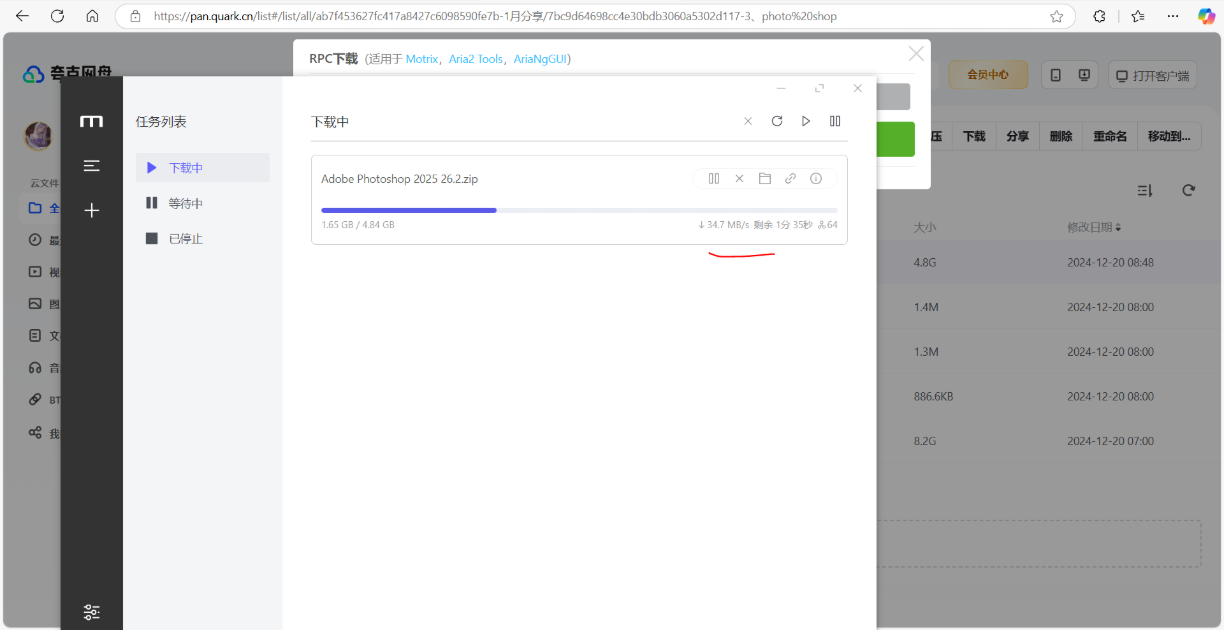
Task: Pause the Adobe Photoshop zip download task
Action: (714, 179)
